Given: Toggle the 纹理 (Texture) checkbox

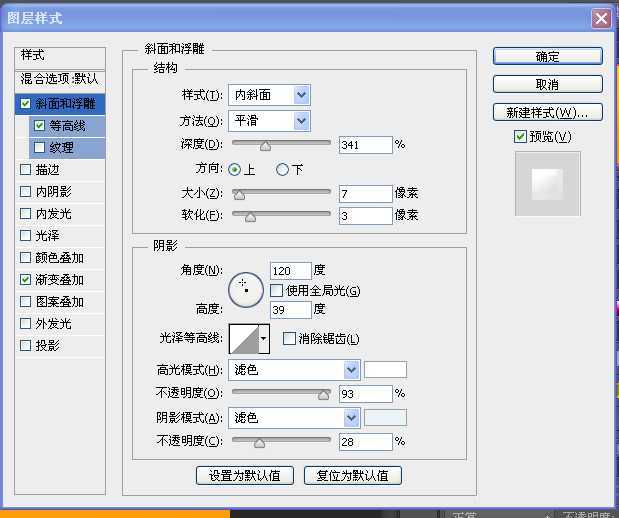Looking at the screenshot, I should (x=40, y=148).
